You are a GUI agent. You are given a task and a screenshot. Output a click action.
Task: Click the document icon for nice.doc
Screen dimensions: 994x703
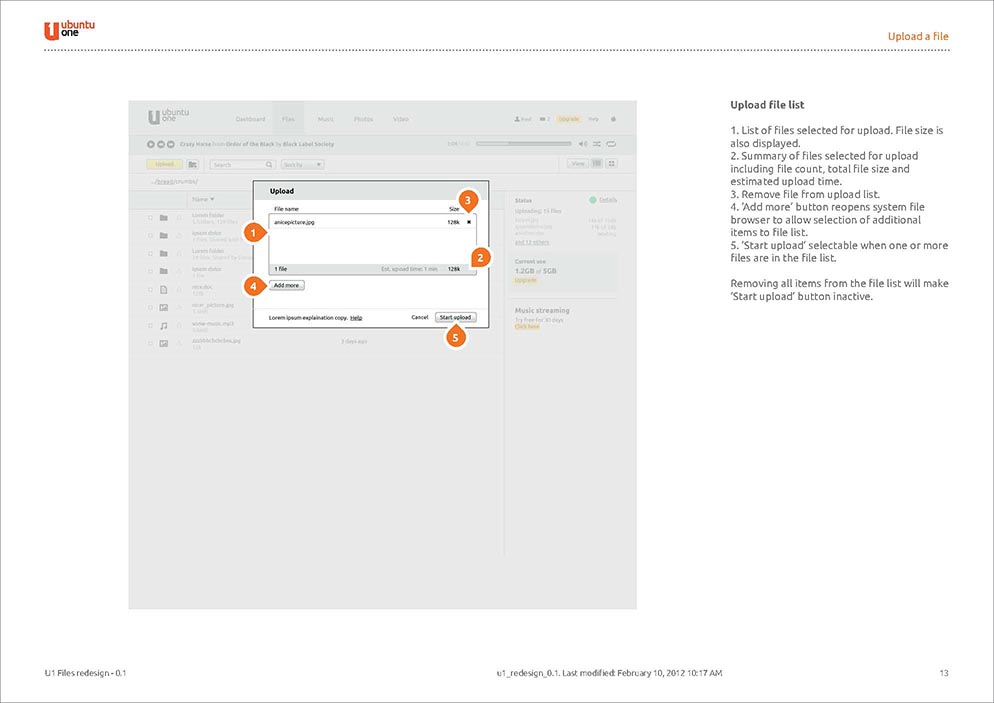[164, 290]
